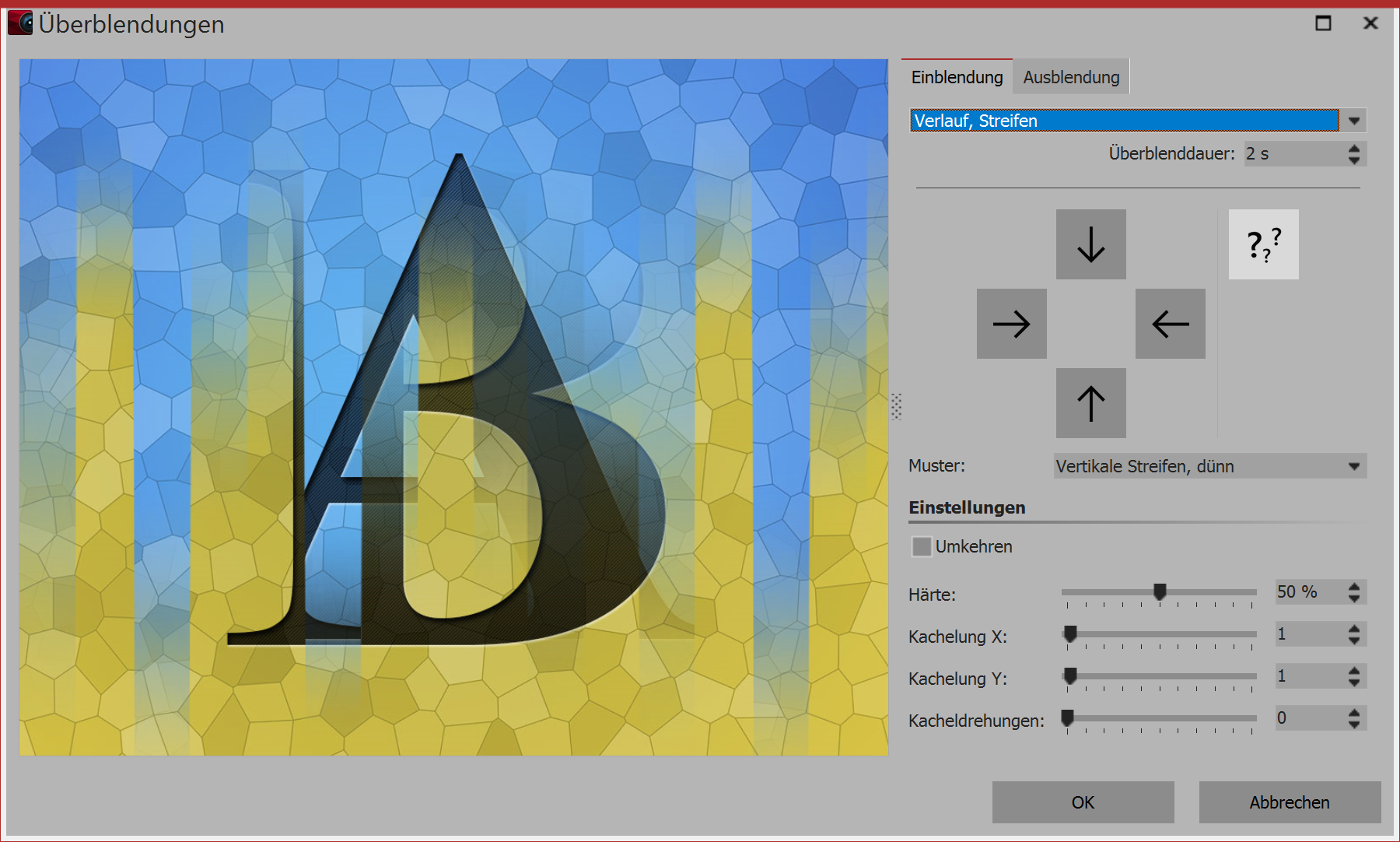Enable the Umkehren checkbox

pyautogui.click(x=922, y=546)
